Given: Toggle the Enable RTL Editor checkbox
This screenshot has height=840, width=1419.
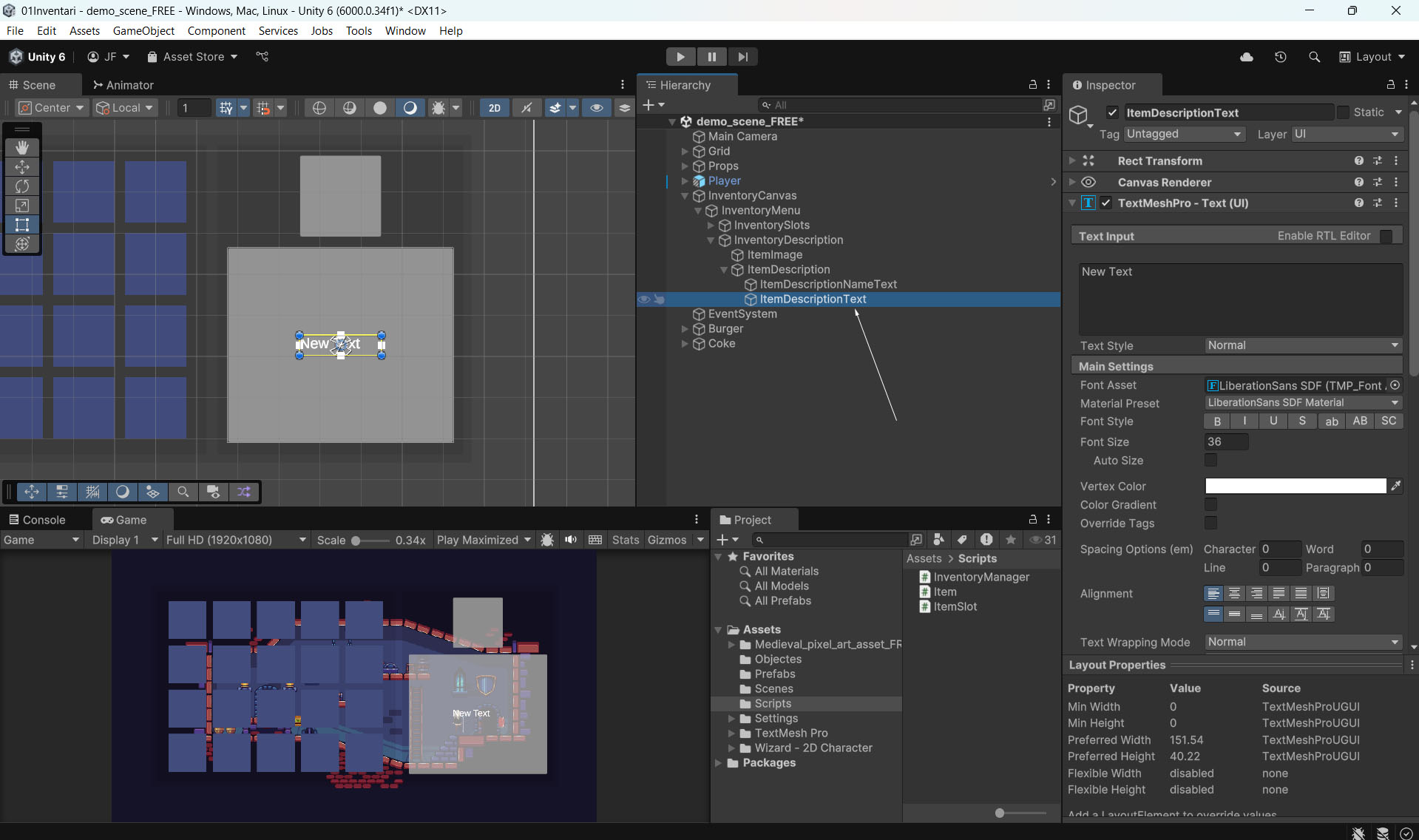Looking at the screenshot, I should pyautogui.click(x=1386, y=236).
